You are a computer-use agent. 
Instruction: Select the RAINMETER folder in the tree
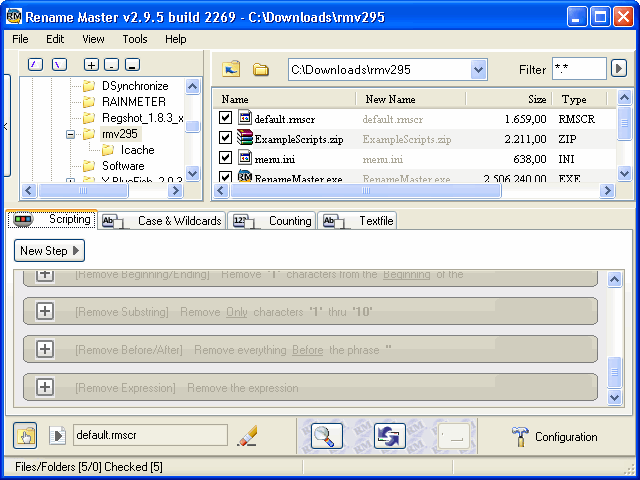coord(134,102)
